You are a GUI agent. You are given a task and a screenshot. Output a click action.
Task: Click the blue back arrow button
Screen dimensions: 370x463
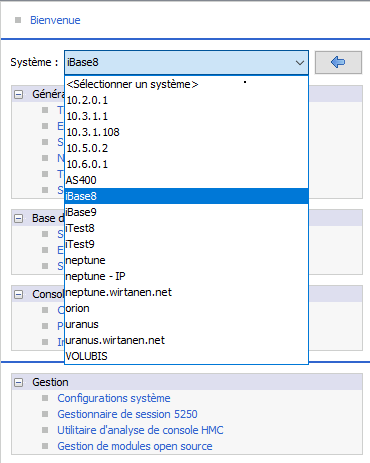click(338, 62)
